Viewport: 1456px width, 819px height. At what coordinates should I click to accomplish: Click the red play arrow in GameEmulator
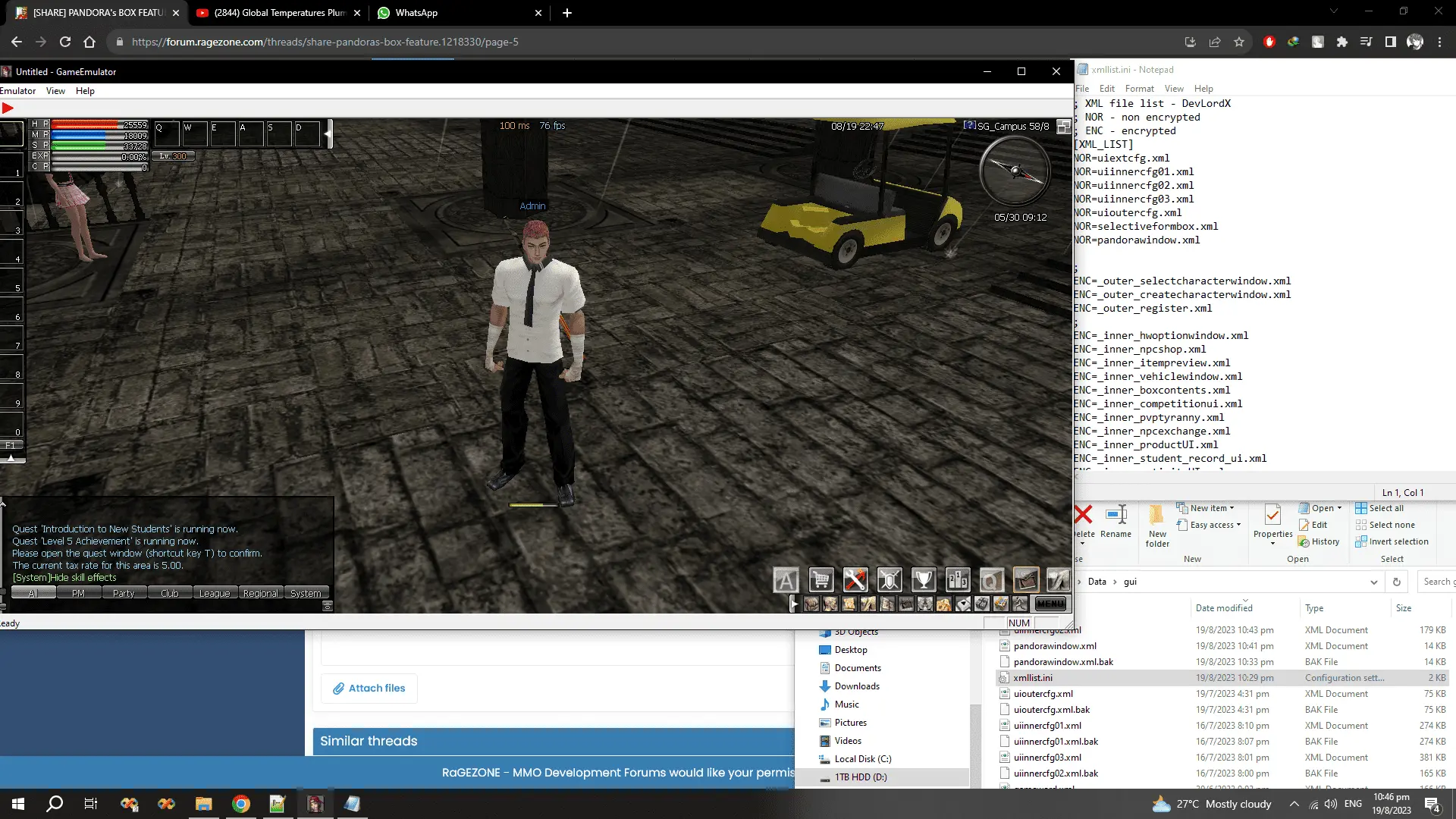pyautogui.click(x=8, y=108)
